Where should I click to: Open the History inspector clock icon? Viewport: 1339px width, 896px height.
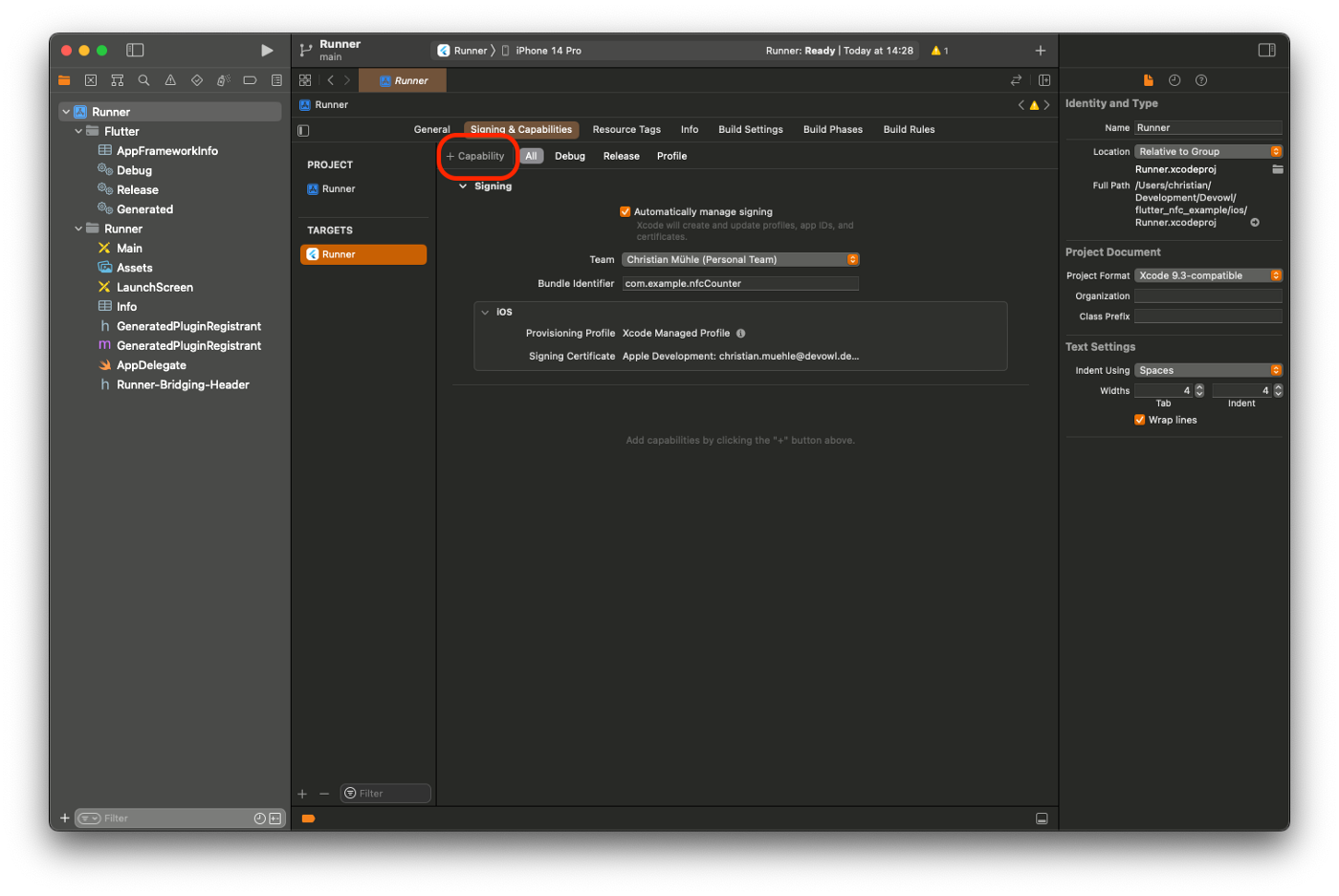tap(1174, 80)
